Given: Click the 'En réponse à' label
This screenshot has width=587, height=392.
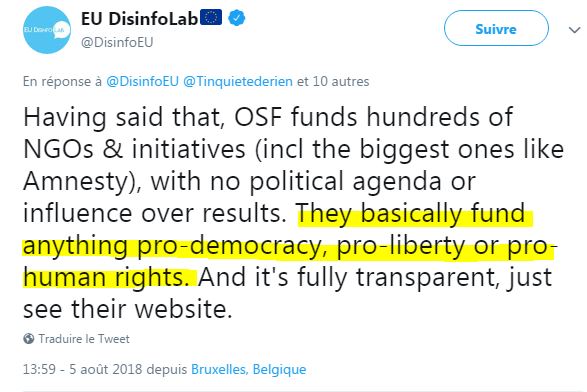Looking at the screenshot, I should pos(63,81).
